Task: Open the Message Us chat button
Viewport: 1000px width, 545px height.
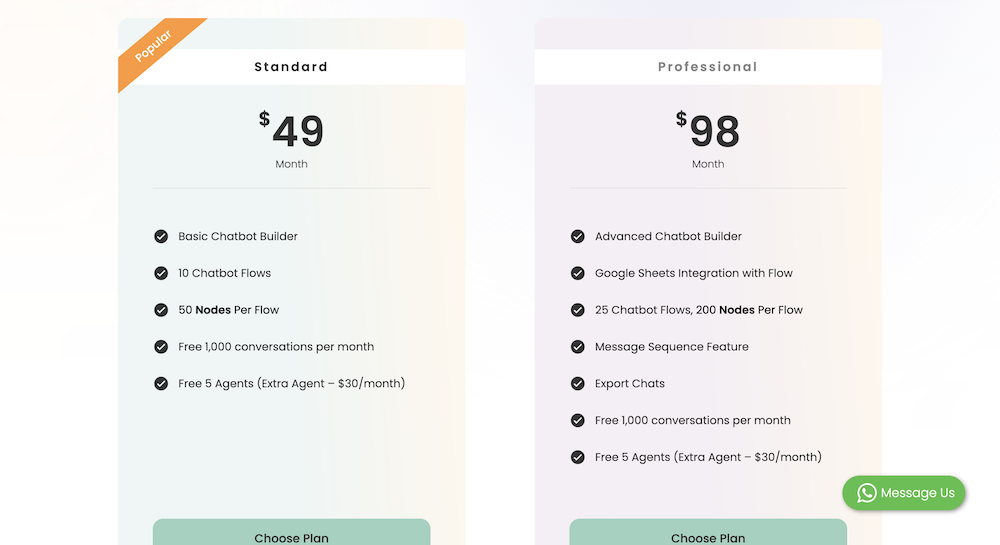Action: tap(904, 493)
